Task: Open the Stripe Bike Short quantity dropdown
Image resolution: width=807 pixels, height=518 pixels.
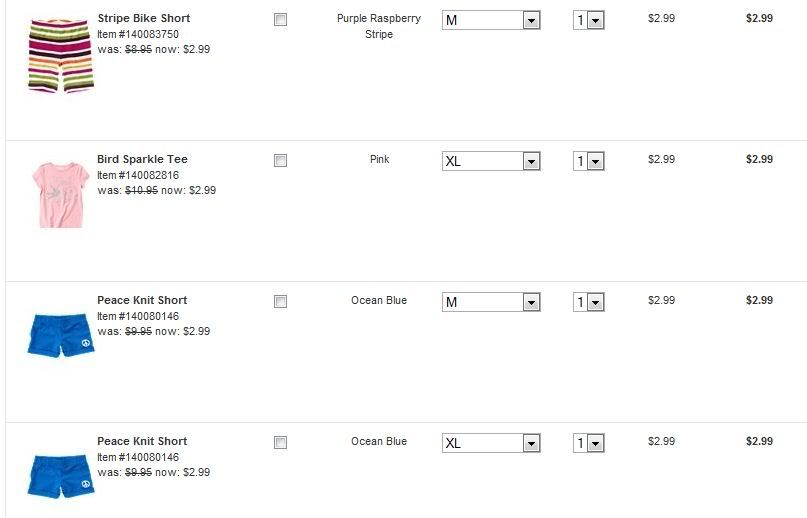Action: [589, 21]
